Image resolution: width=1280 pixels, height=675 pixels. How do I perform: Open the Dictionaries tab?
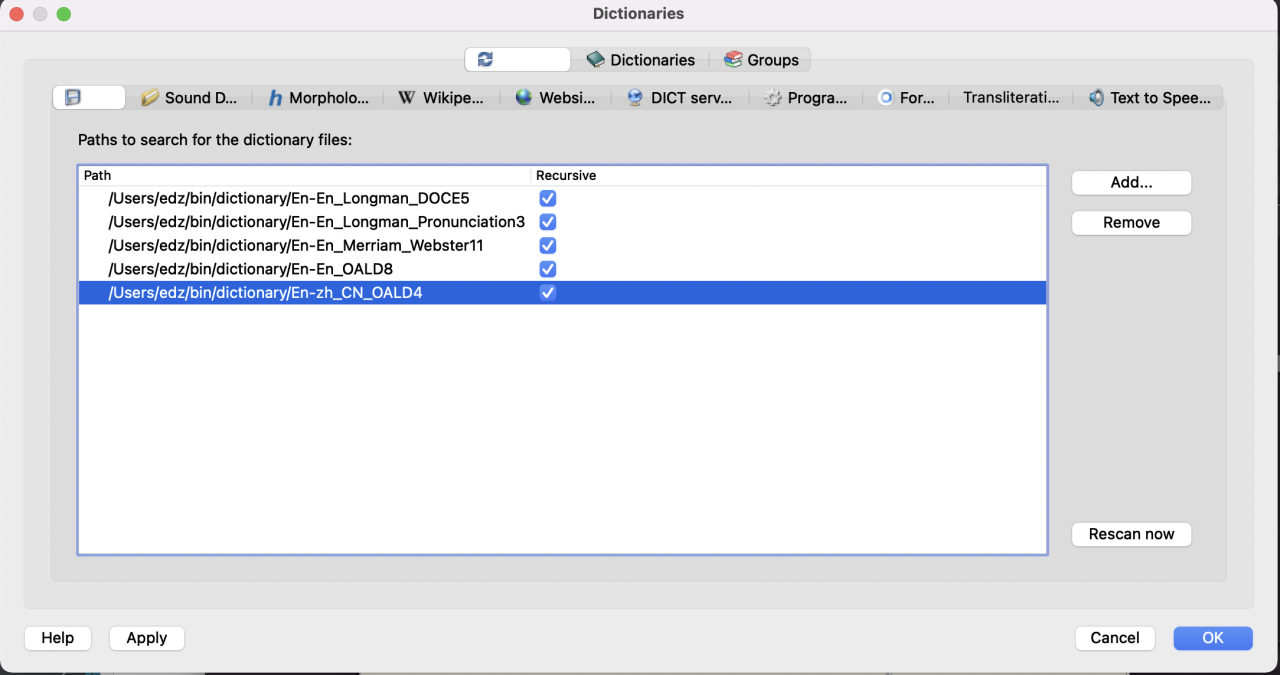640,60
